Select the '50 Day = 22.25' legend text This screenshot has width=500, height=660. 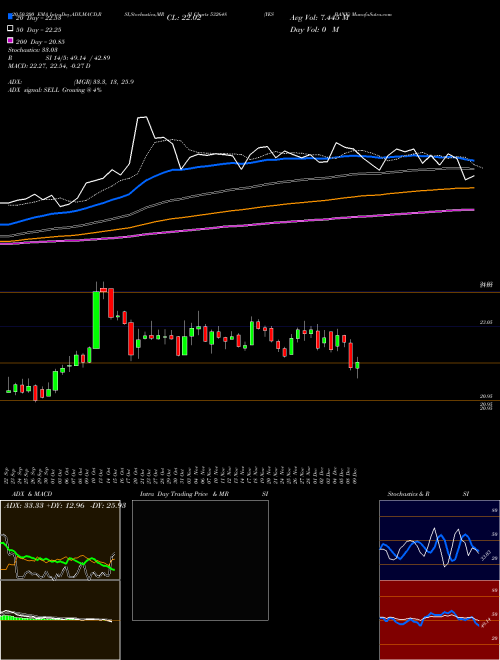(x=39, y=30)
